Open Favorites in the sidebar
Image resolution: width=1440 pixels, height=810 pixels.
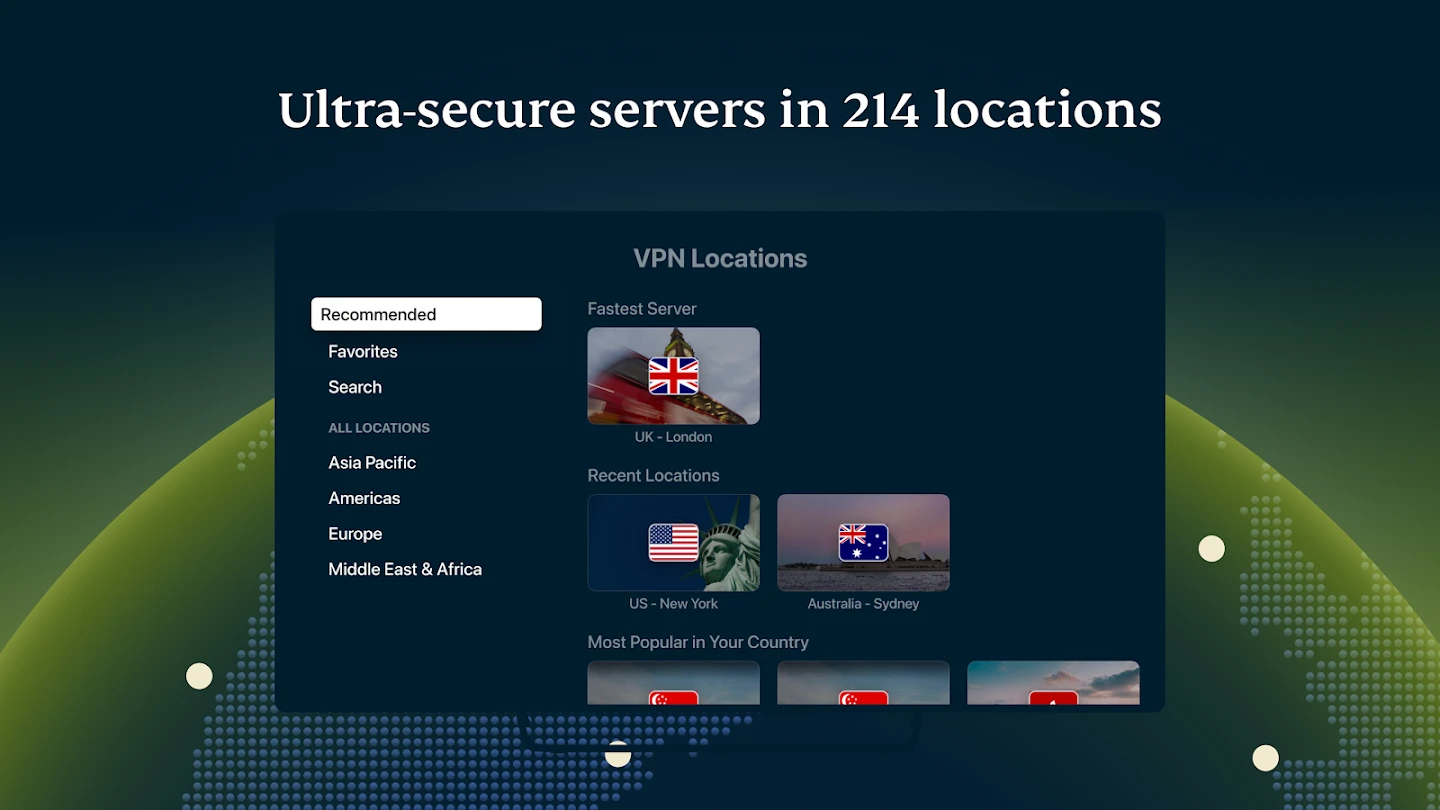pos(363,351)
